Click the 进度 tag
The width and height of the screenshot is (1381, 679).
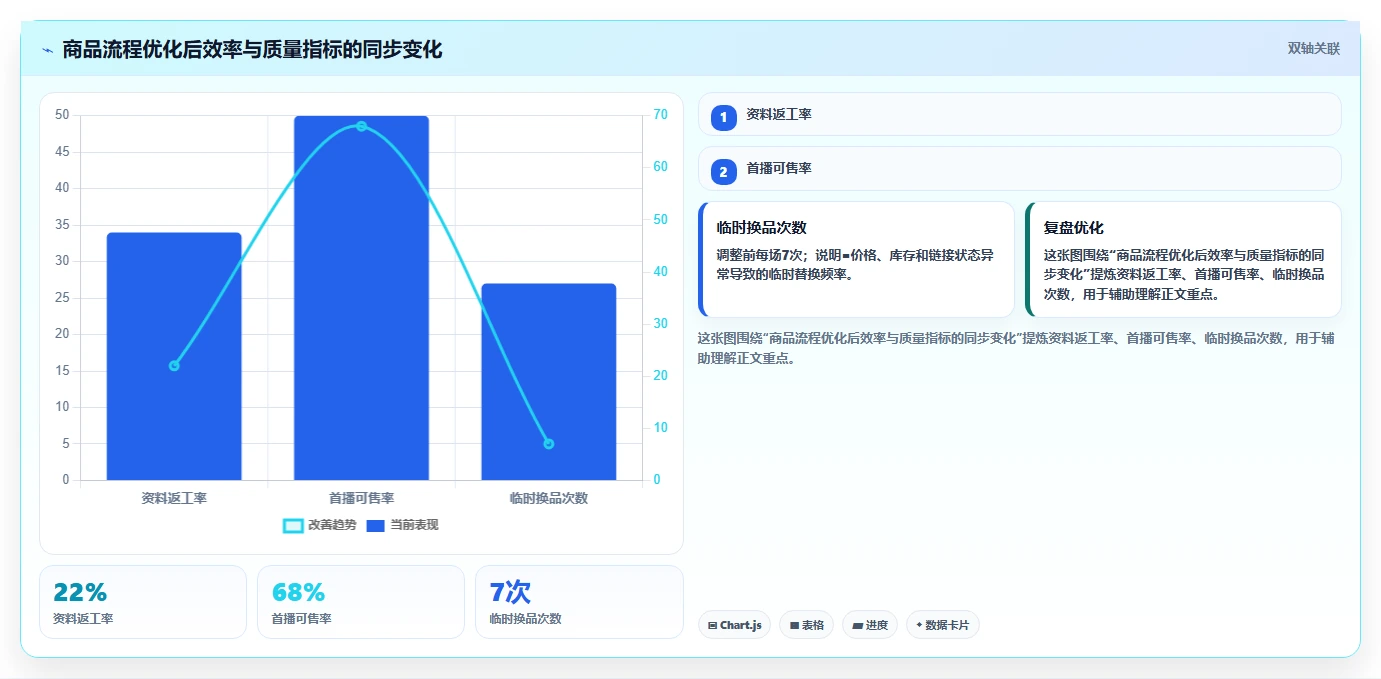(x=870, y=625)
